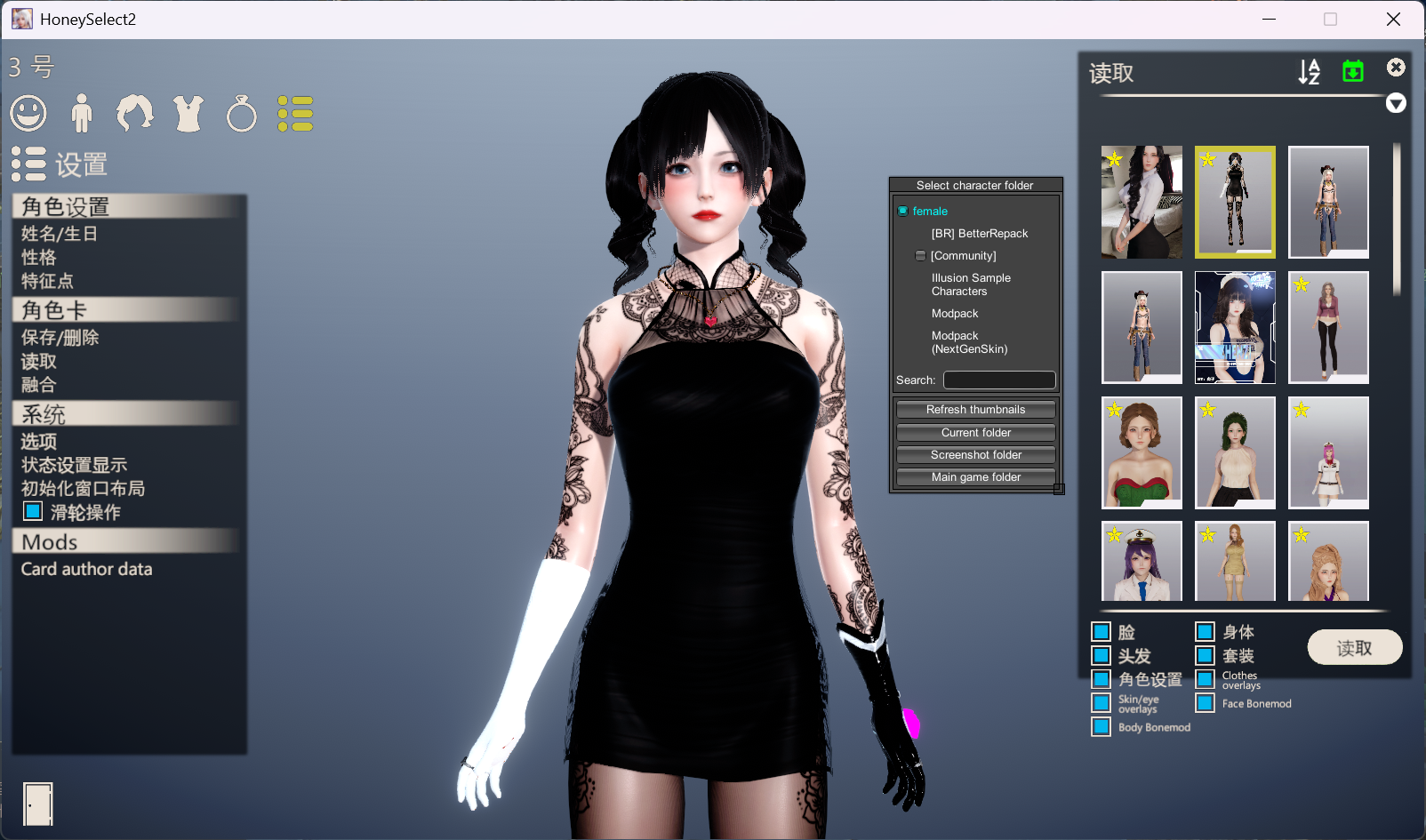Open Card author data under Mods
The image size is (1426, 840).
pos(87,569)
